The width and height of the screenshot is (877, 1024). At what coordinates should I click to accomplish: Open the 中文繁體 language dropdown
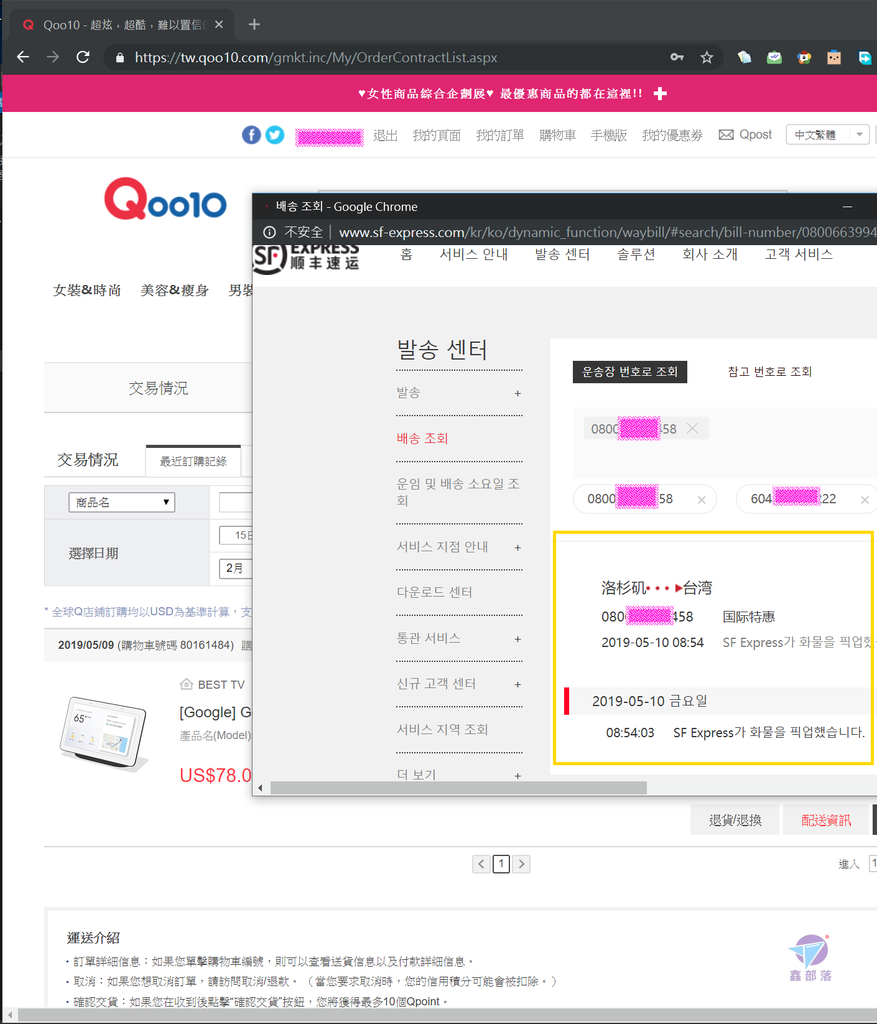827,135
